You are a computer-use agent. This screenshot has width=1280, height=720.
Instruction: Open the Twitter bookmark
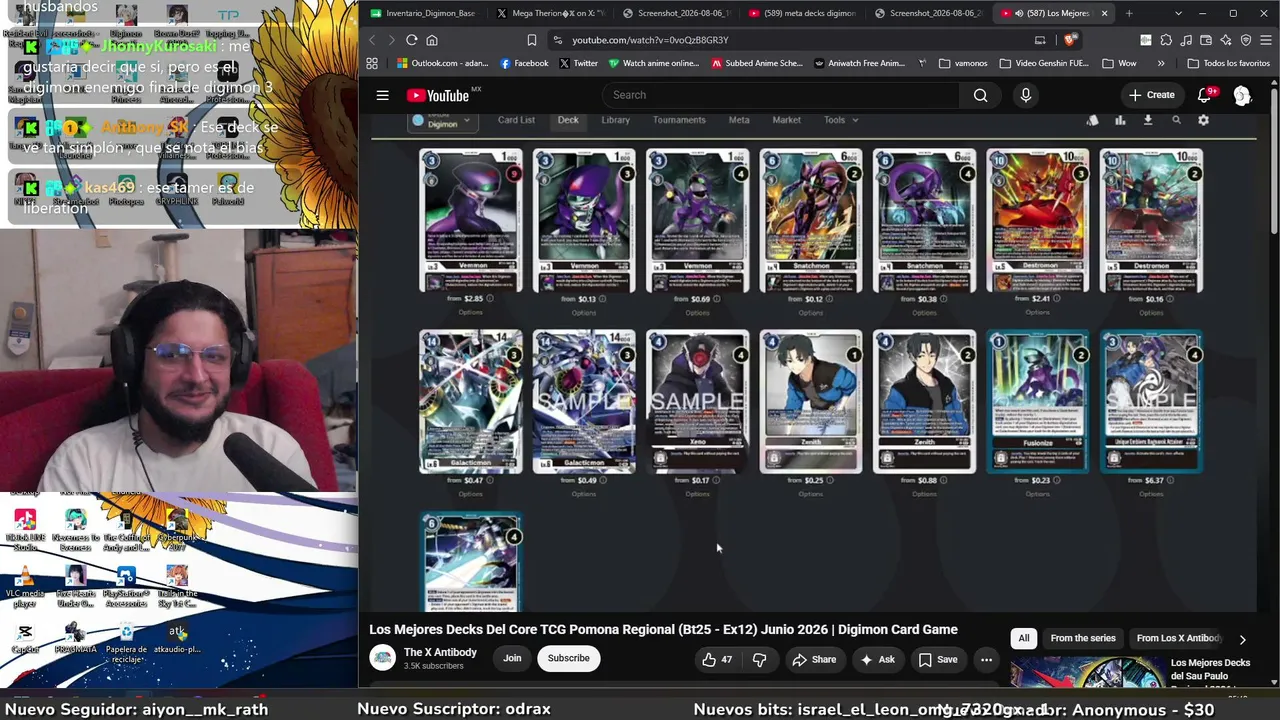coord(579,63)
